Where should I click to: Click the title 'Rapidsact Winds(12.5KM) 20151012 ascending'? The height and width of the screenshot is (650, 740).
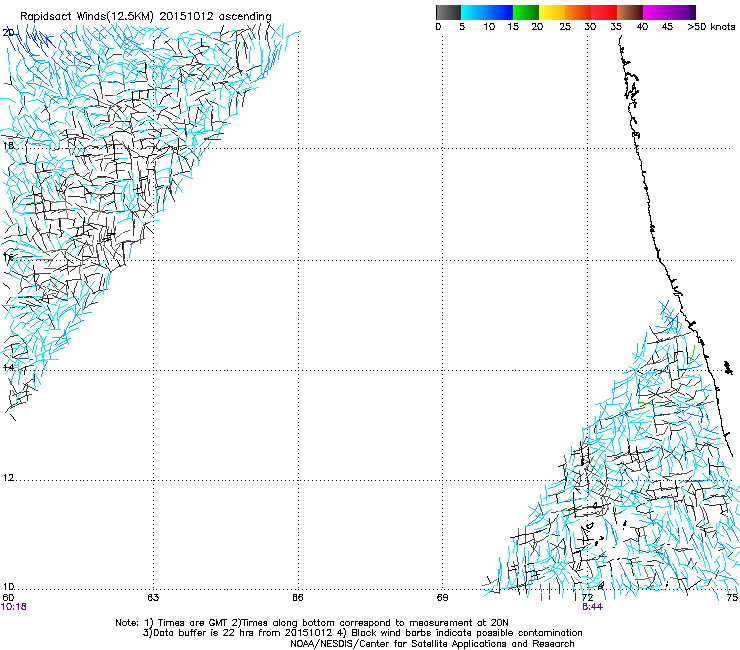[x=146, y=16]
